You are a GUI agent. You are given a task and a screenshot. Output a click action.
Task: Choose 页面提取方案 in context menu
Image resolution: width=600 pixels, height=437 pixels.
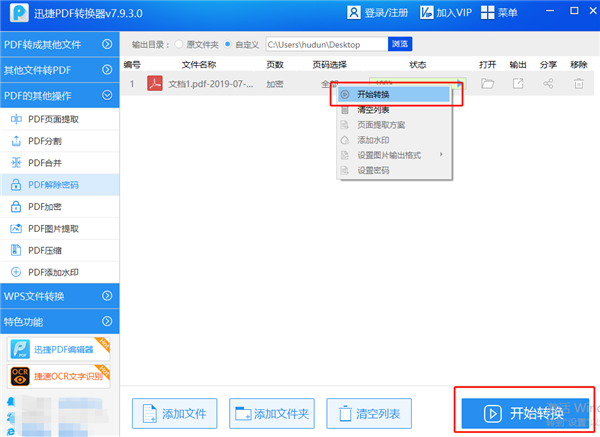(x=394, y=125)
